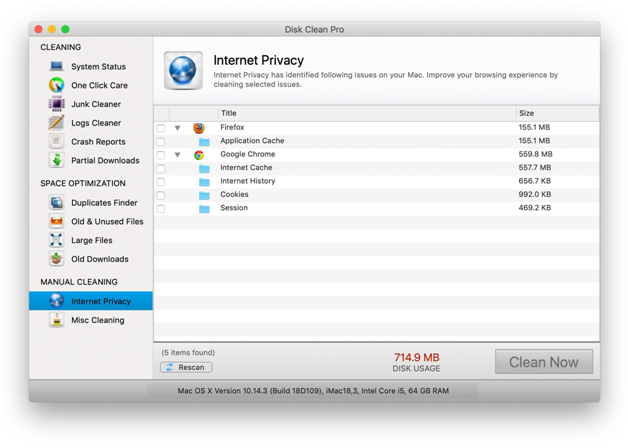This screenshot has height=448, width=628.
Task: Click the Cookies folder icon
Action: [x=204, y=195]
